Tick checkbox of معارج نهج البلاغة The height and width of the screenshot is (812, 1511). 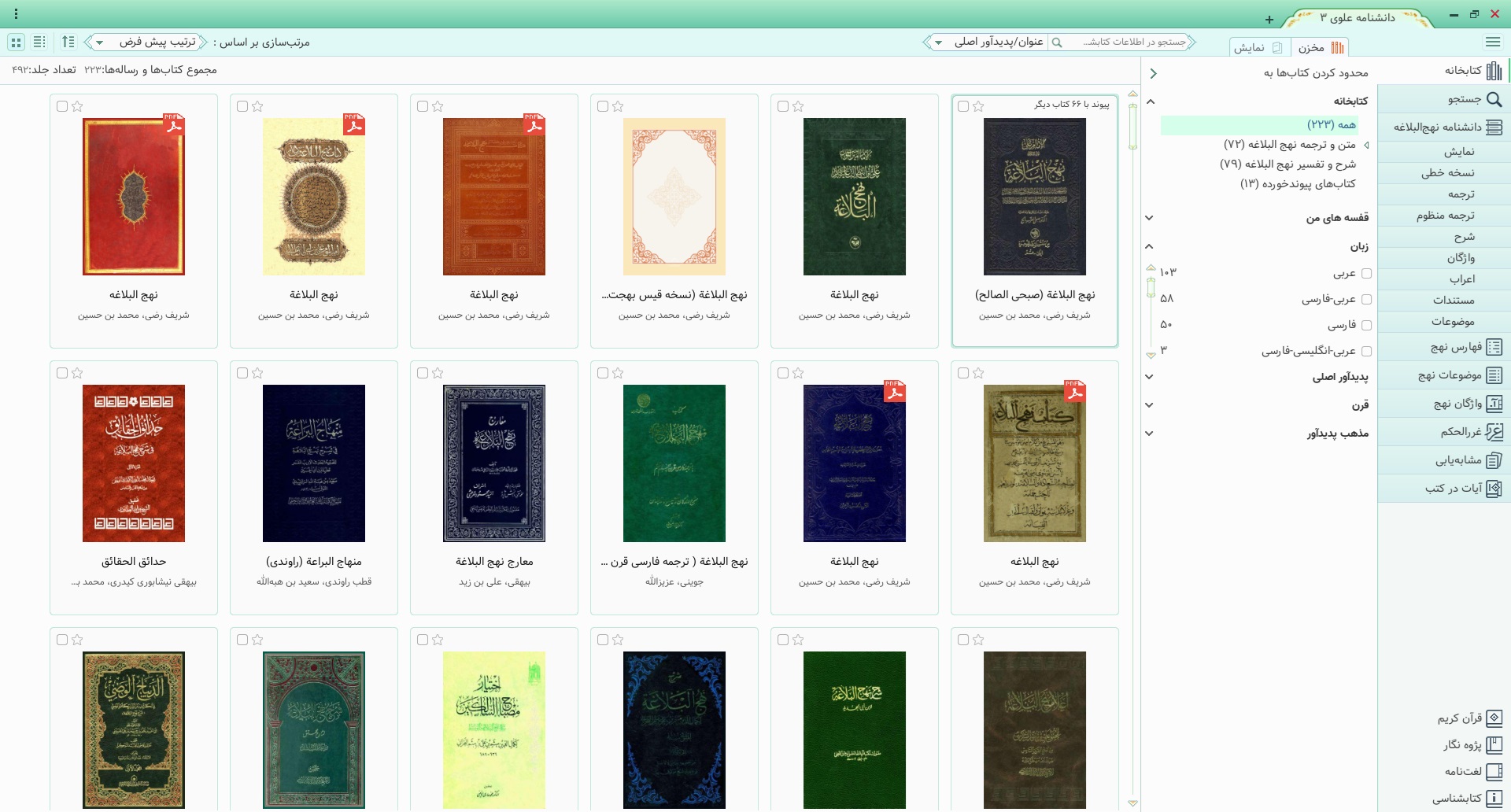coord(423,373)
